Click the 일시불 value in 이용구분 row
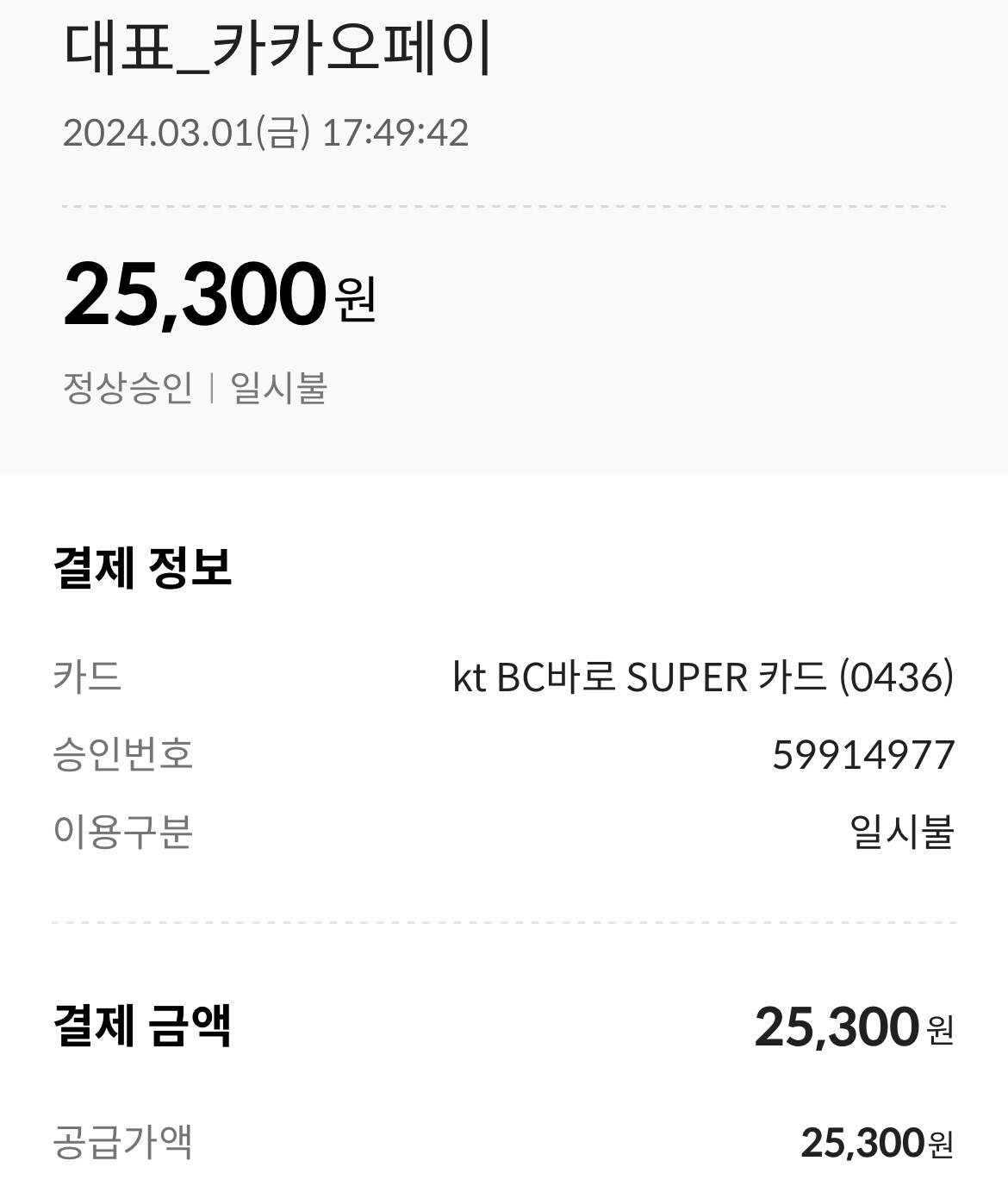This screenshot has height=1192, width=1008. (x=902, y=832)
